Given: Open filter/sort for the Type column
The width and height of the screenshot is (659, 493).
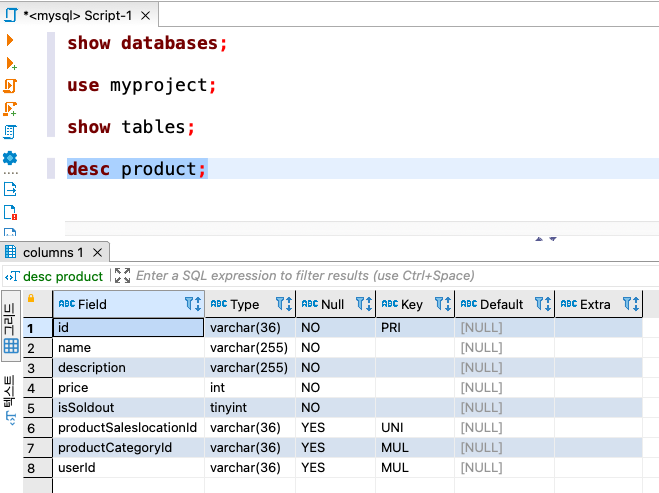Looking at the screenshot, I should click(284, 303).
